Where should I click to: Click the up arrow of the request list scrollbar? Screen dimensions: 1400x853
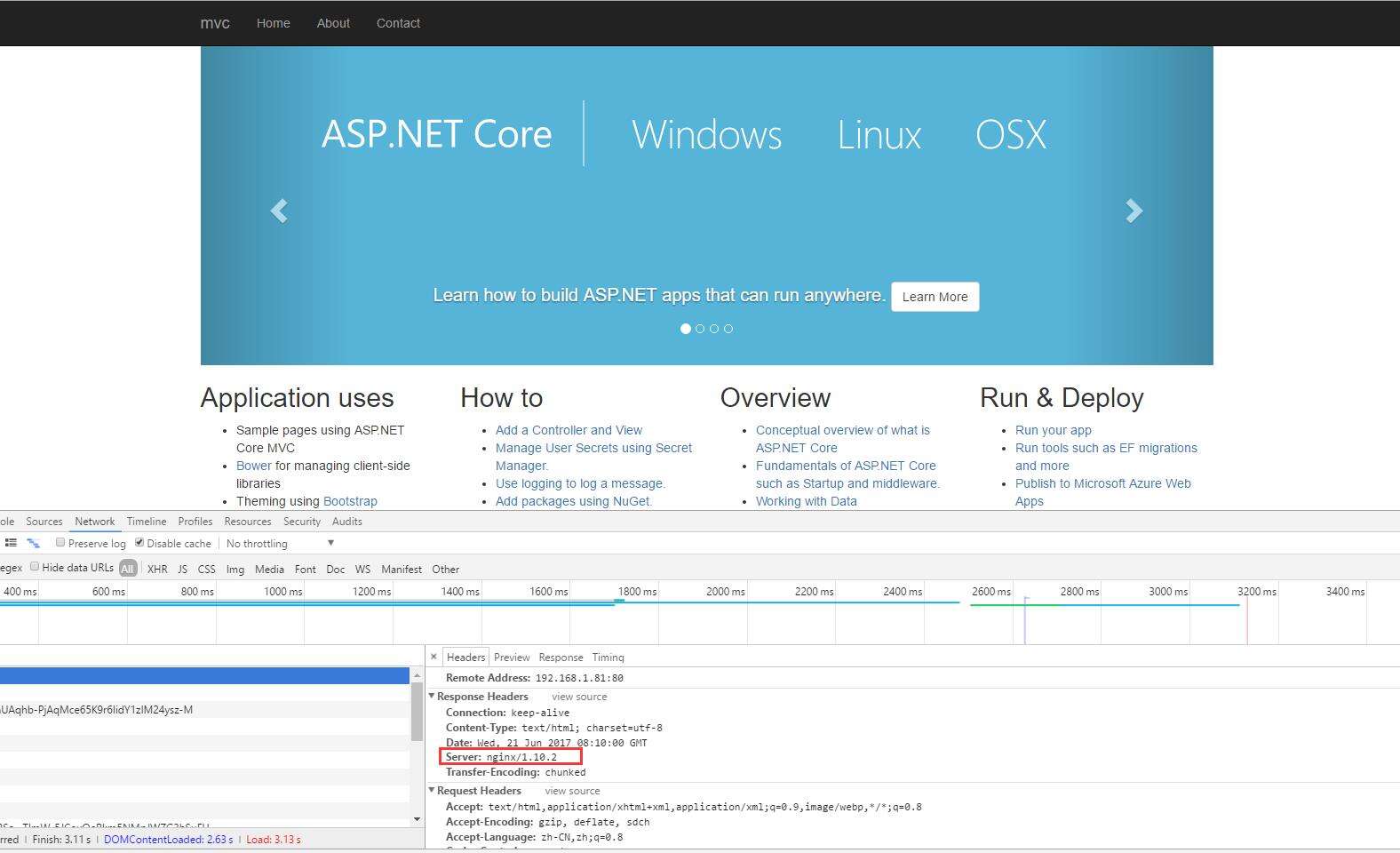click(x=417, y=675)
